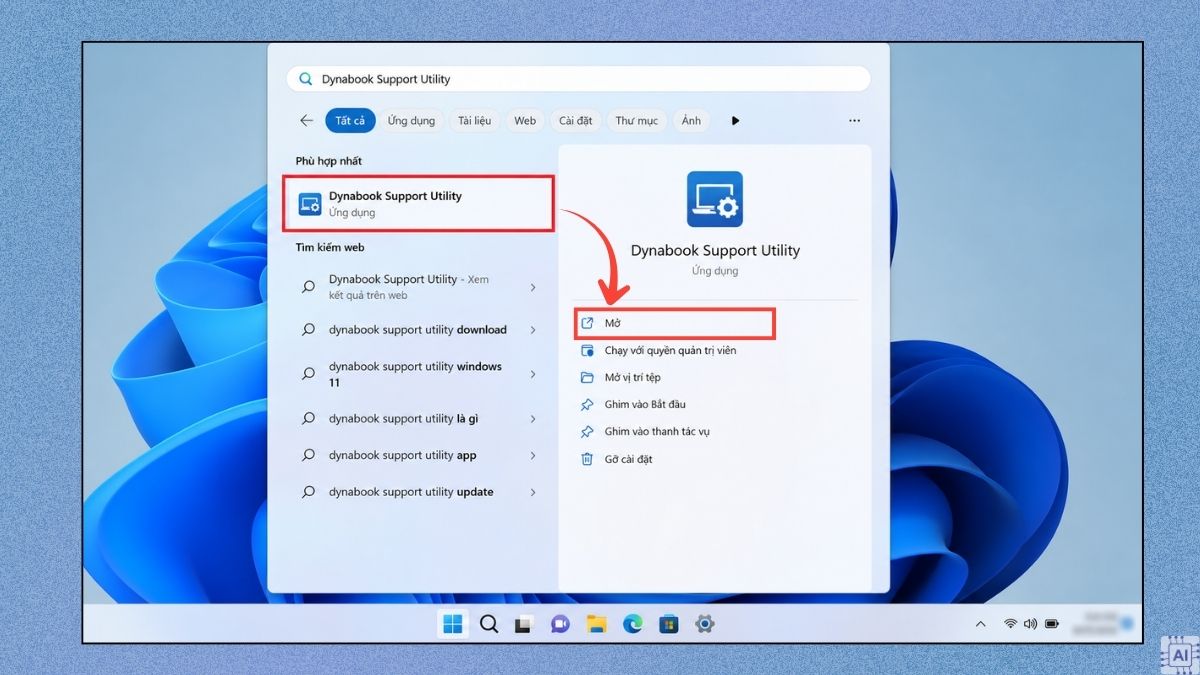Open Microsoft Store from the taskbar
The image size is (1200, 675).
point(668,624)
